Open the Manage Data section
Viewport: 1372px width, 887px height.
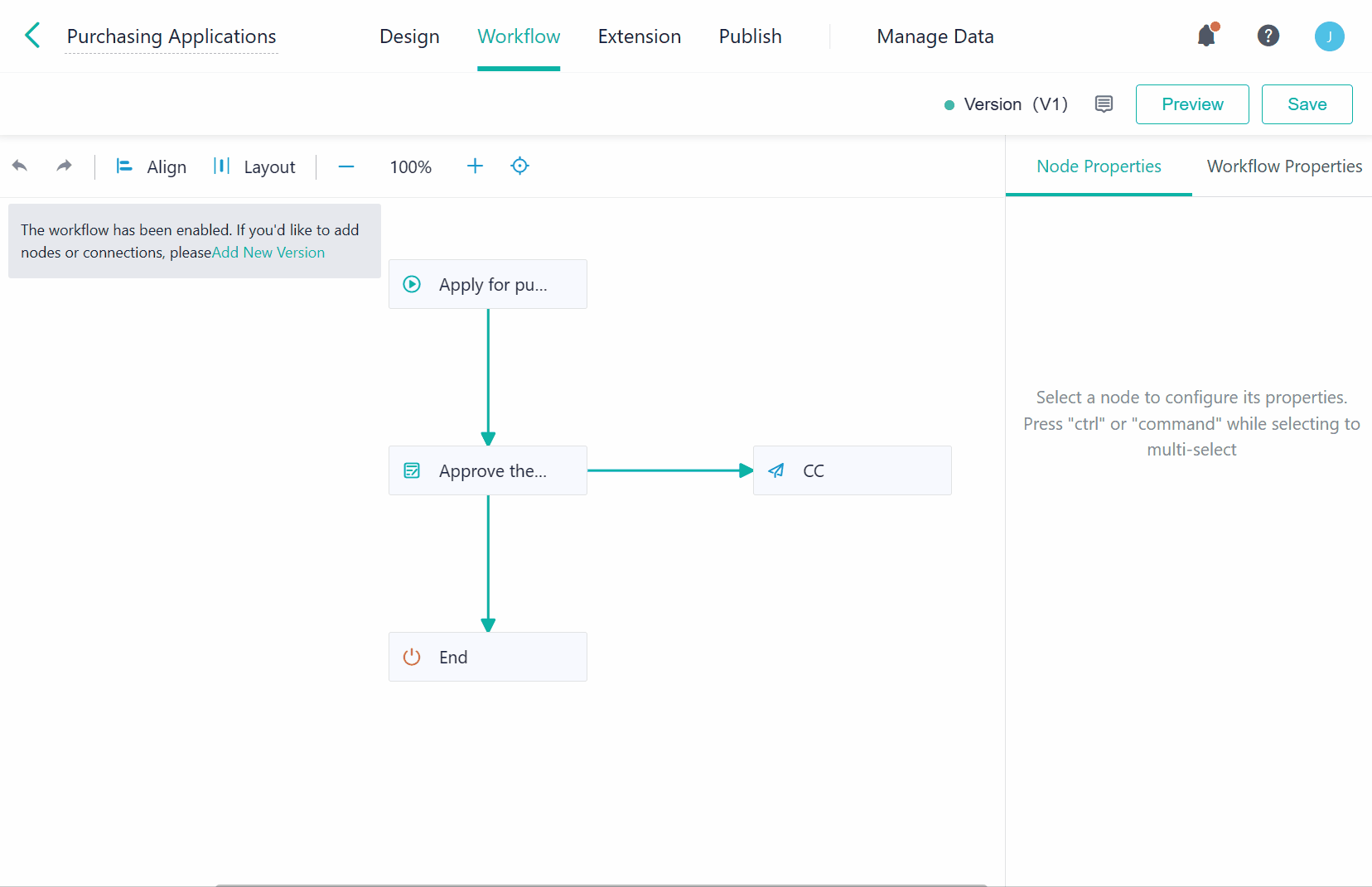[935, 36]
